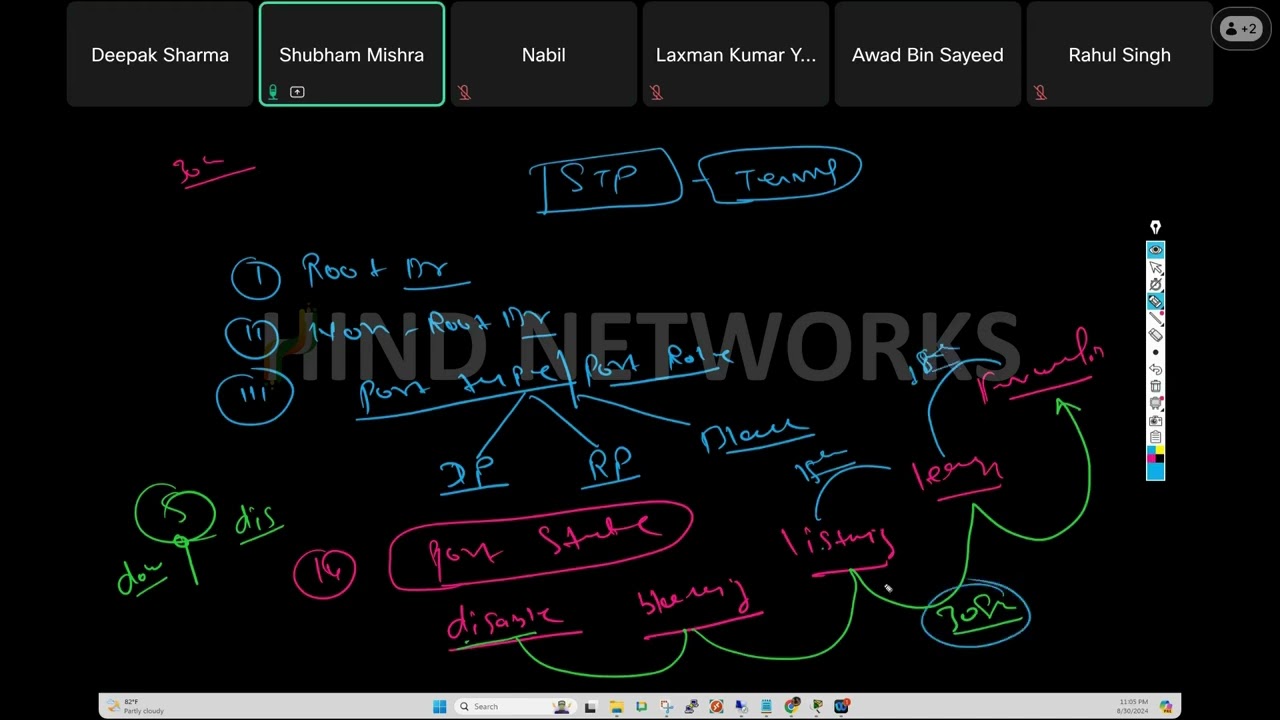Image resolution: width=1280 pixels, height=720 pixels.
Task: Select Rahul Singh participant tile
Action: tap(1120, 54)
